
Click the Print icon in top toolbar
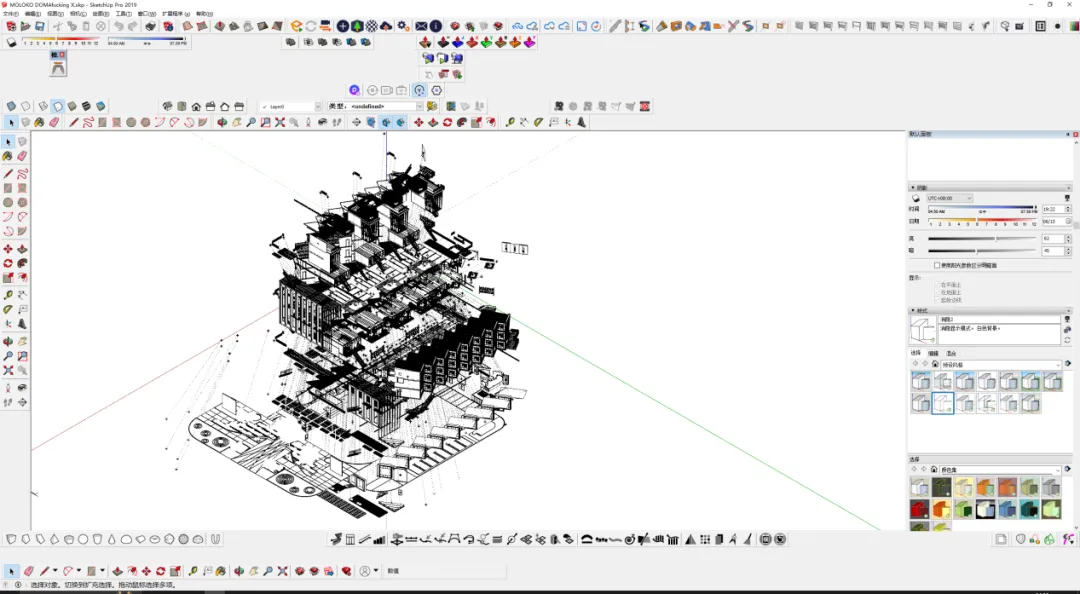click(x=150, y=26)
